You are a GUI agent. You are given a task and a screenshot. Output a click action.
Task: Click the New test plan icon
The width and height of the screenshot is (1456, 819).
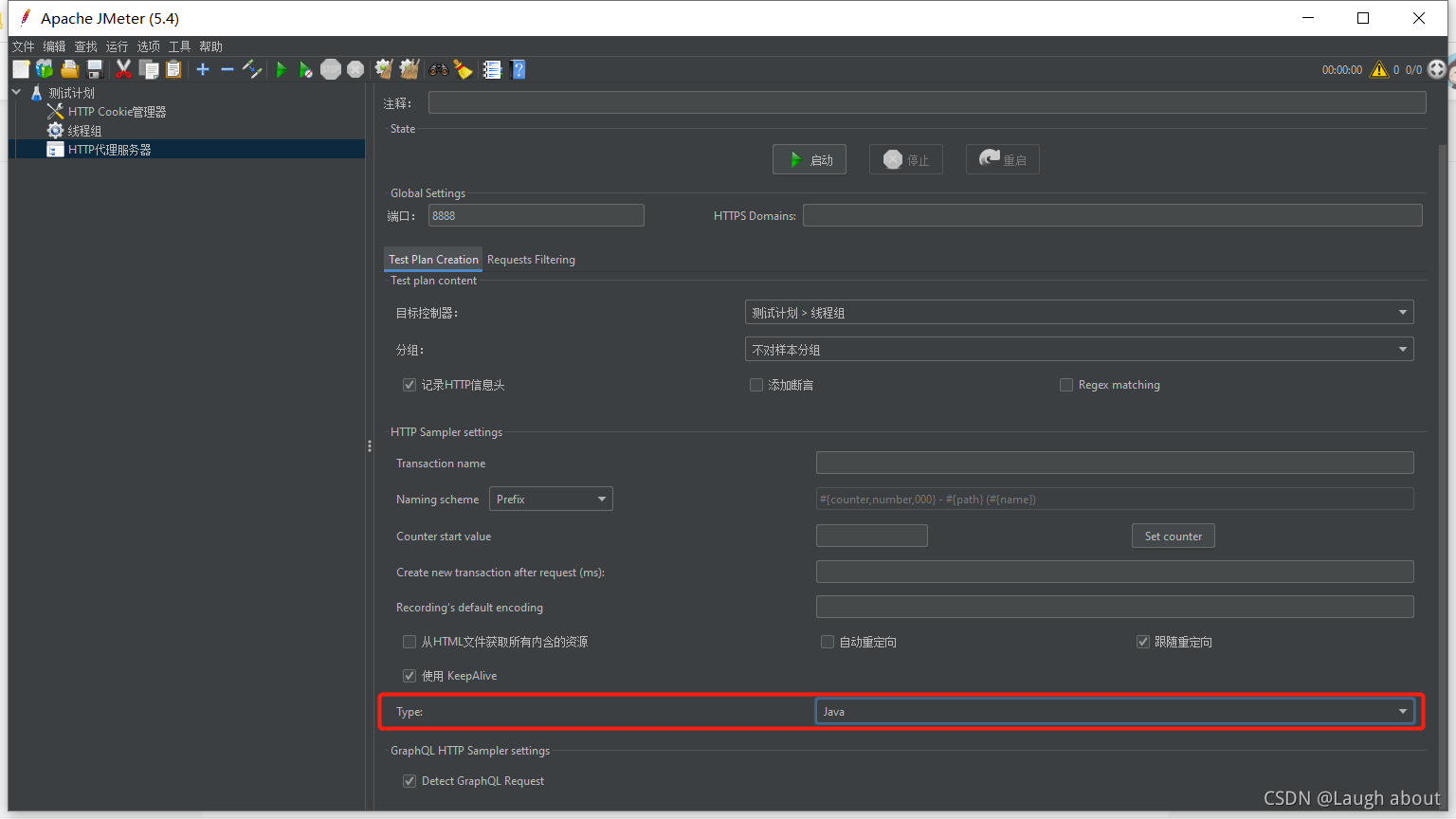21,69
